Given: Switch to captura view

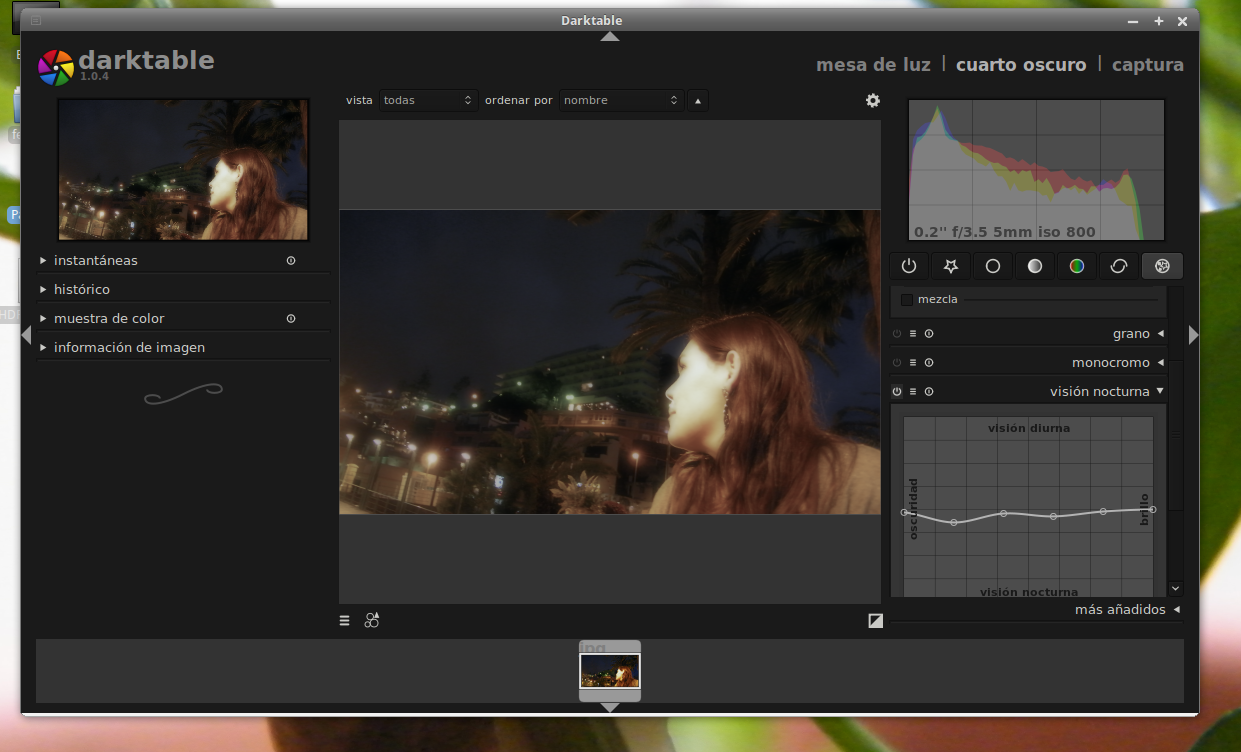Looking at the screenshot, I should pos(1148,65).
